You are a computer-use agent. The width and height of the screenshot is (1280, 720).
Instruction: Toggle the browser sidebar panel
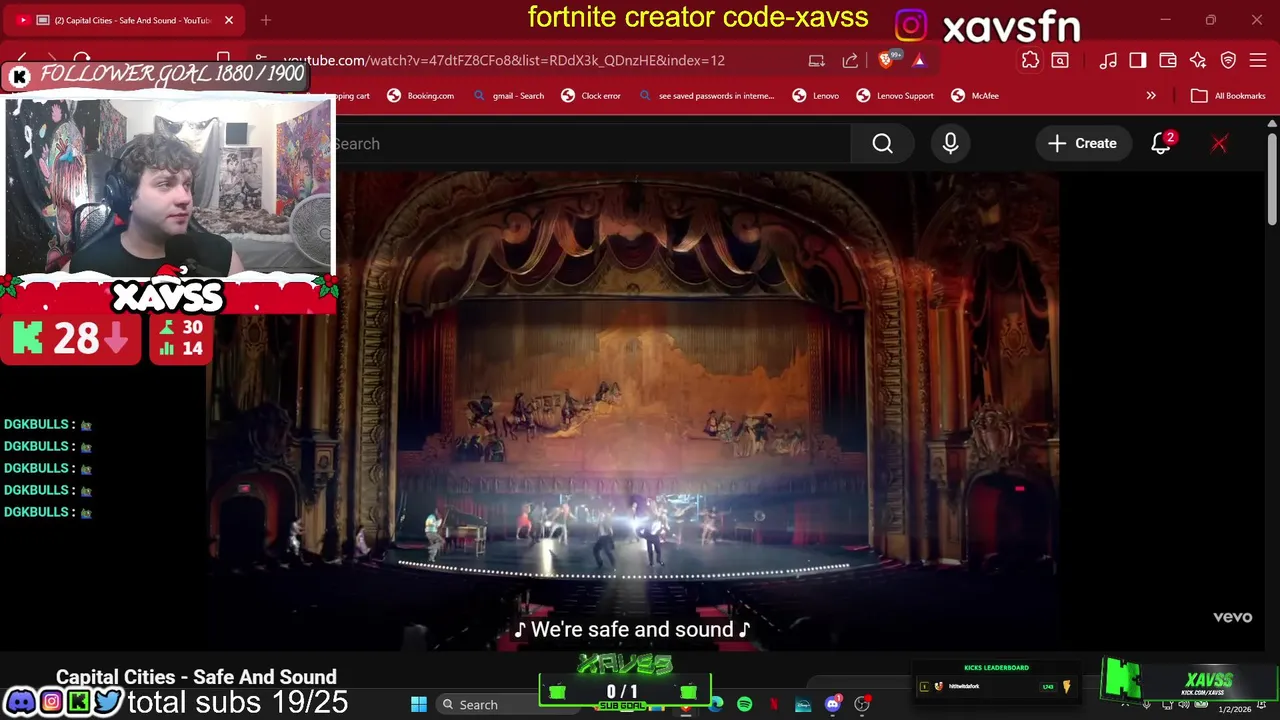point(1138,60)
